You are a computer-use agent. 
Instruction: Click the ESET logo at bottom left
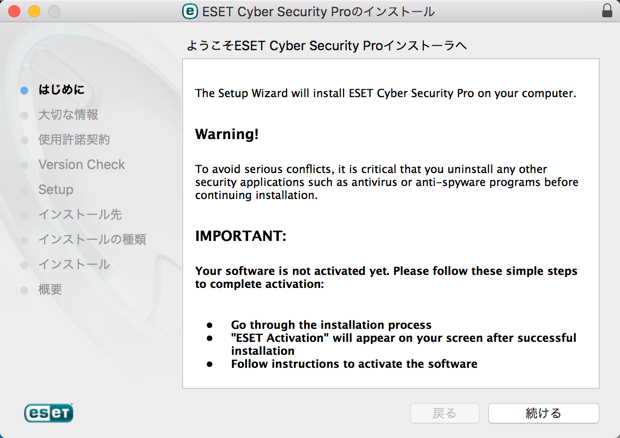pos(49,413)
